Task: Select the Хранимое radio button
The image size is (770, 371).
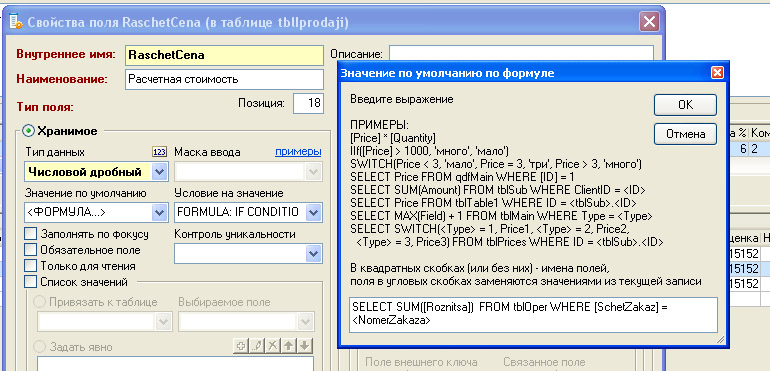Action: (x=29, y=131)
